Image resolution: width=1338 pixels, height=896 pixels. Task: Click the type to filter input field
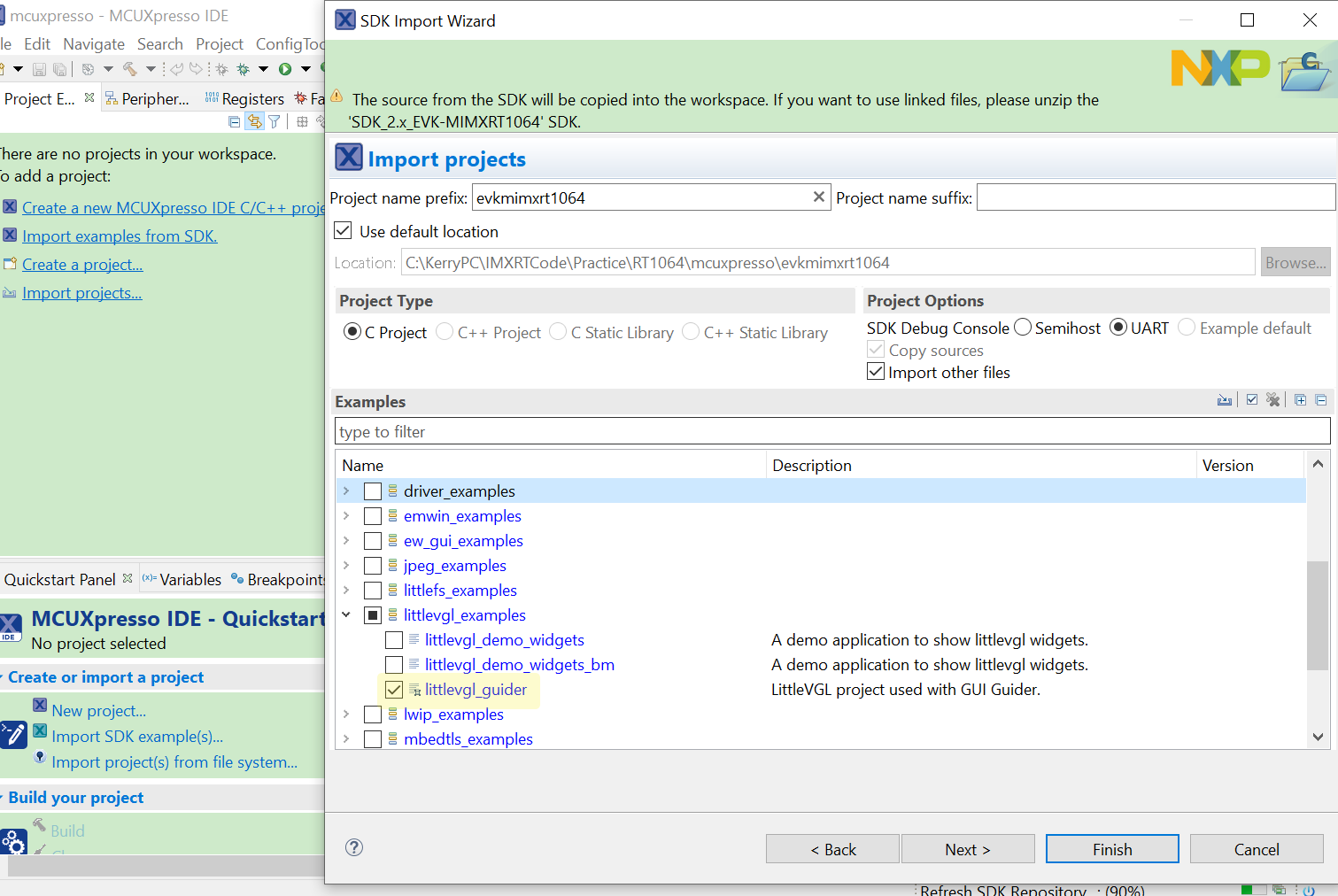click(620, 431)
